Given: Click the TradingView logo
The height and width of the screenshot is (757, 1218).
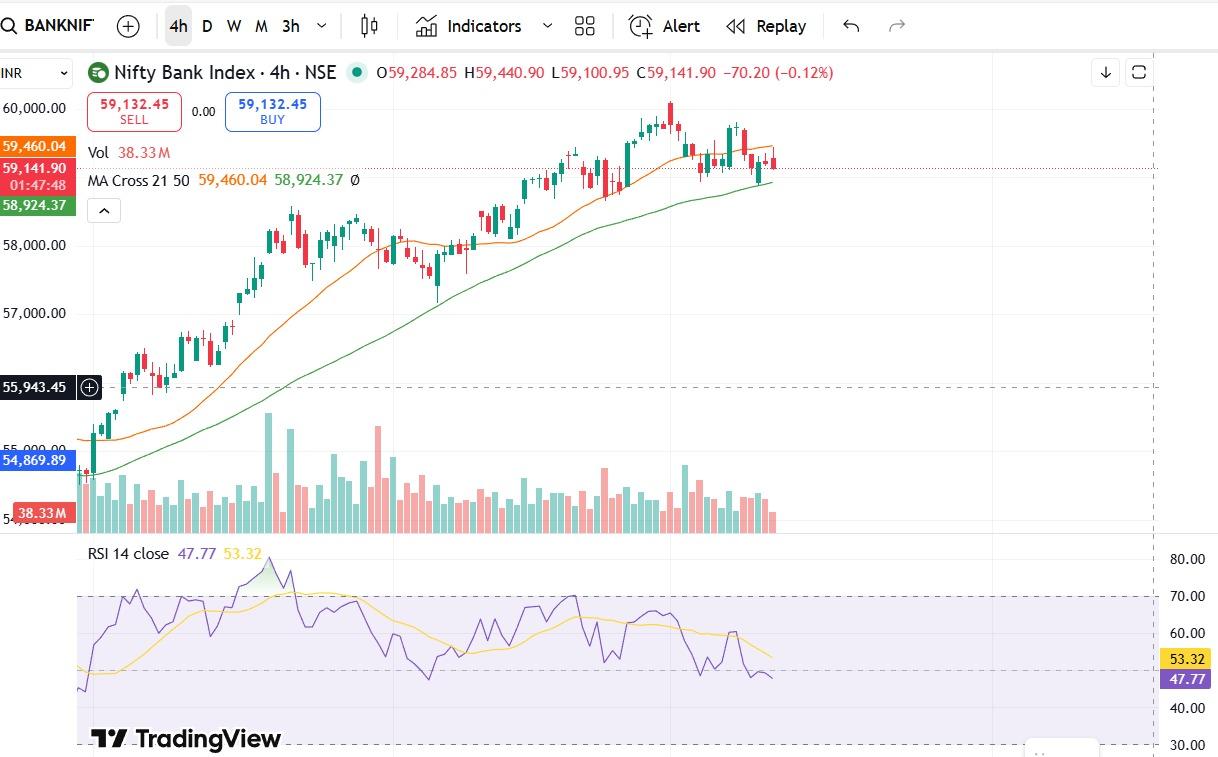Looking at the screenshot, I should point(186,739).
